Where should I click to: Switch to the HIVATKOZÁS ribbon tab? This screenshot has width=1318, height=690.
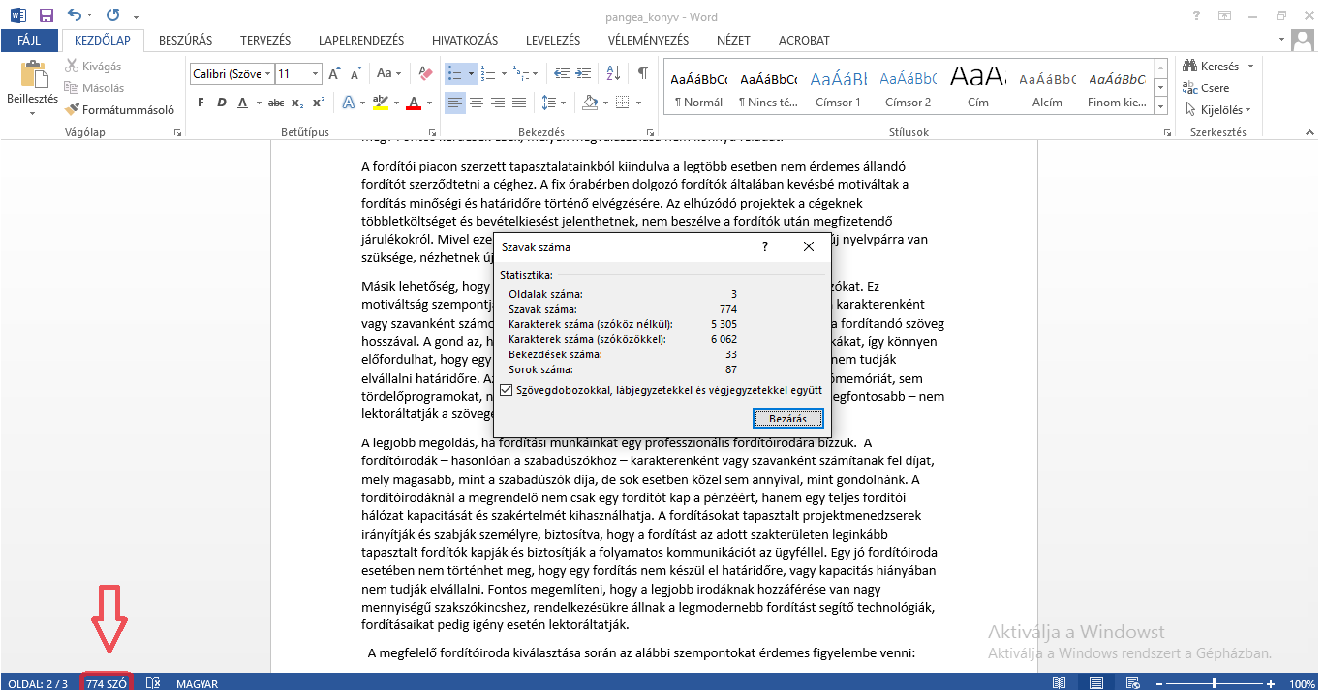[465, 41]
